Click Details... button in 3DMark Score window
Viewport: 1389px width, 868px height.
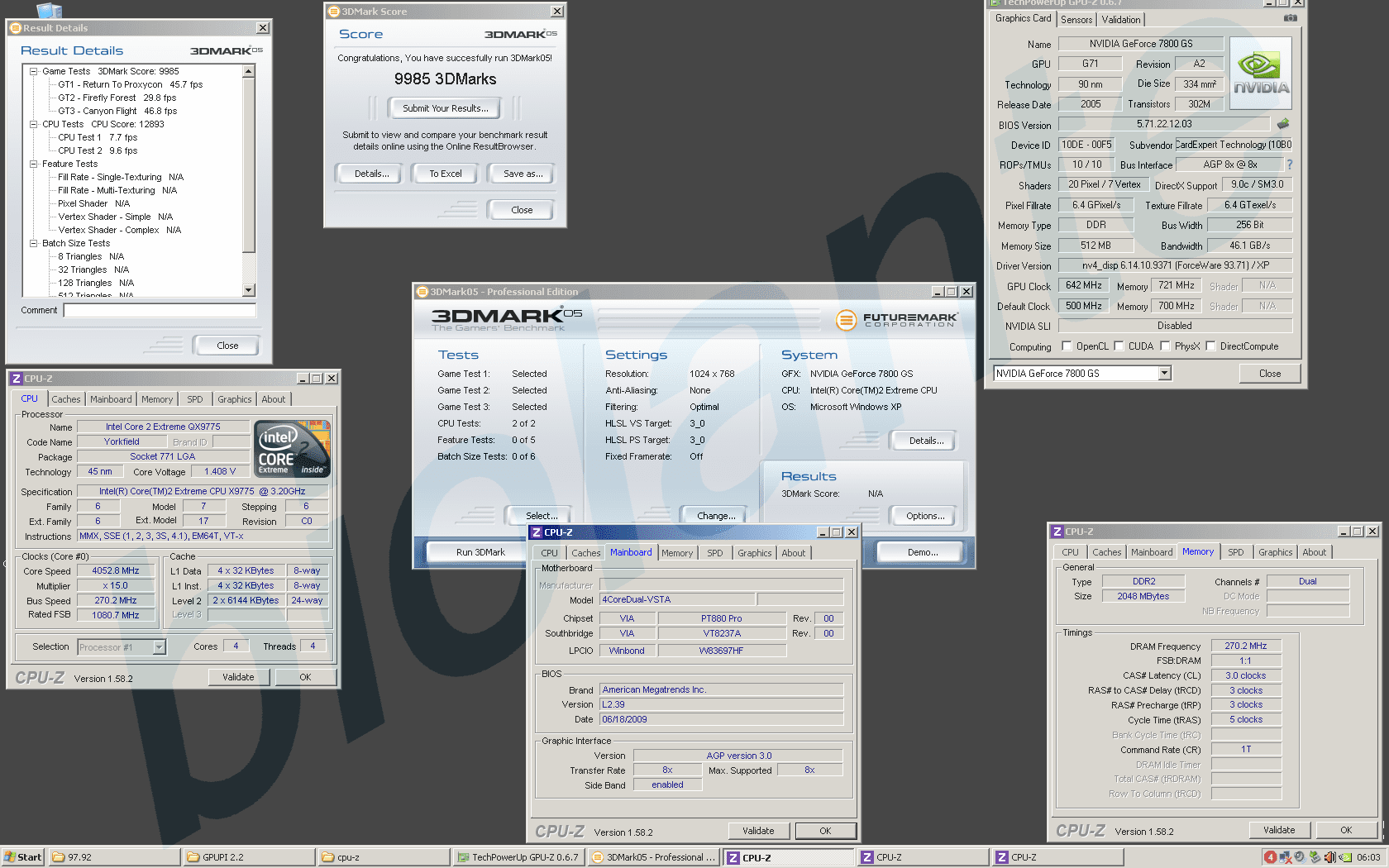pos(371,174)
